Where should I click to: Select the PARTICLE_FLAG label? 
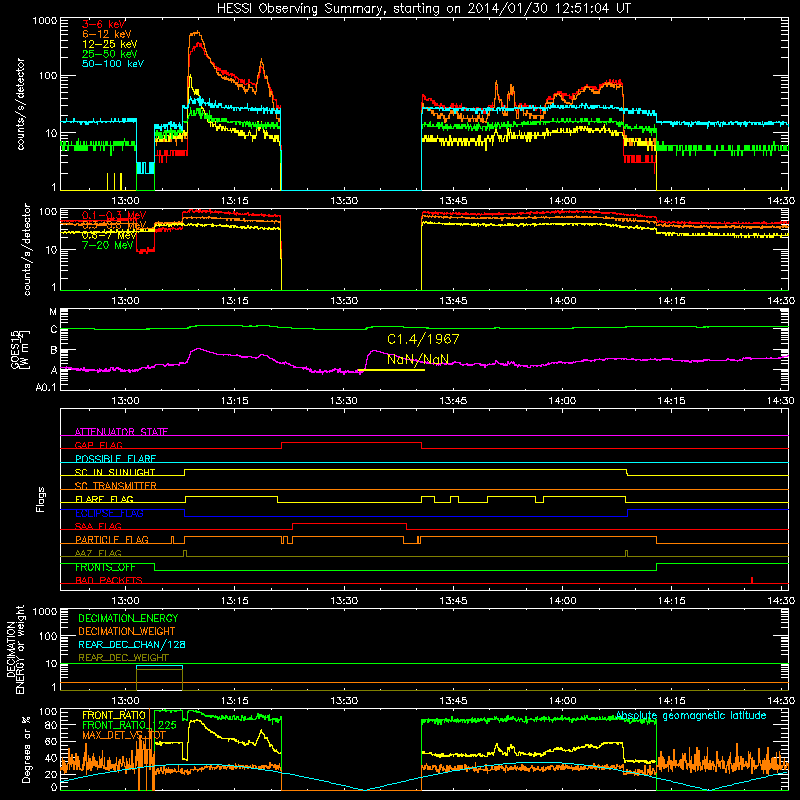tap(112, 539)
